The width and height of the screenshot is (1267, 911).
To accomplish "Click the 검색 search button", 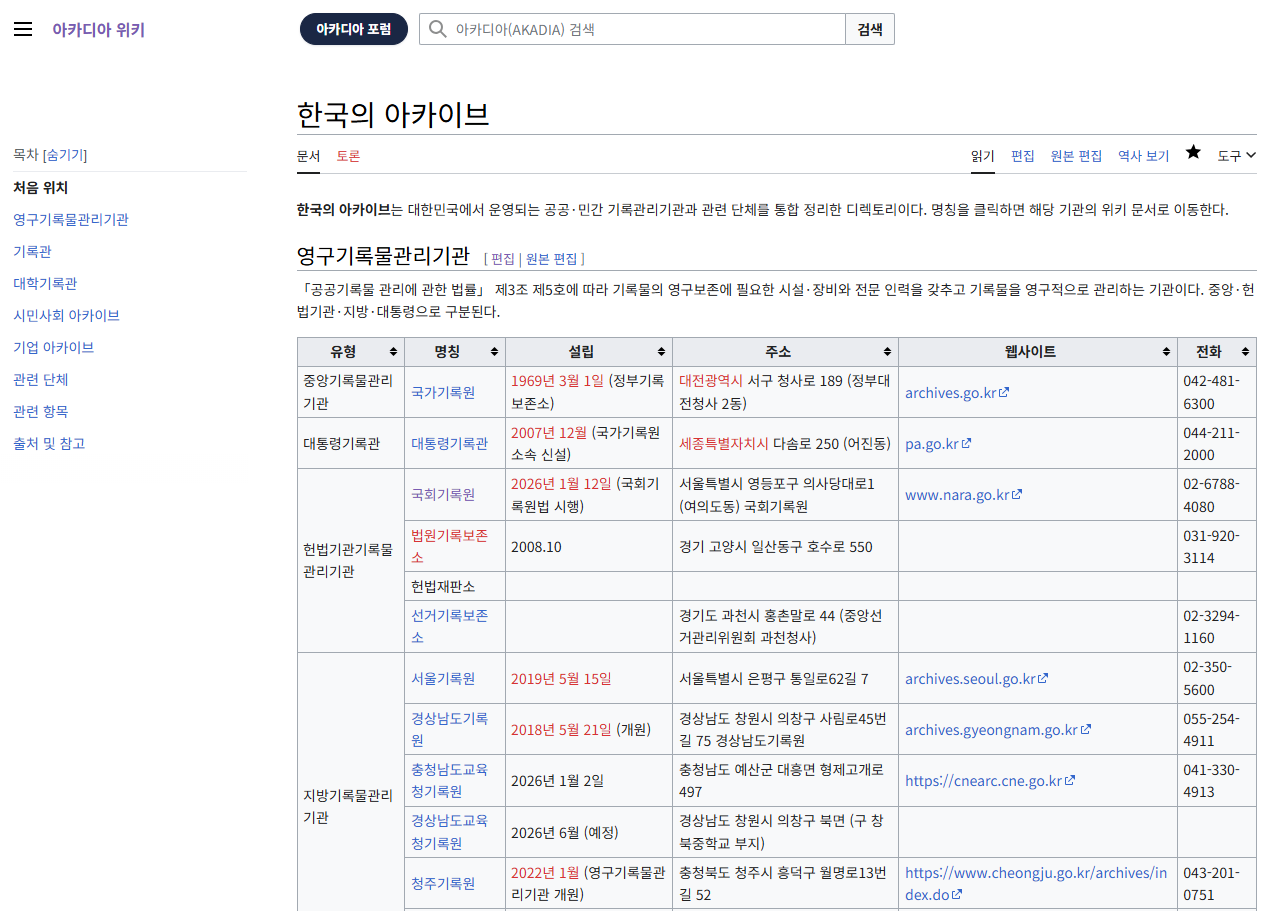I will [870, 29].
